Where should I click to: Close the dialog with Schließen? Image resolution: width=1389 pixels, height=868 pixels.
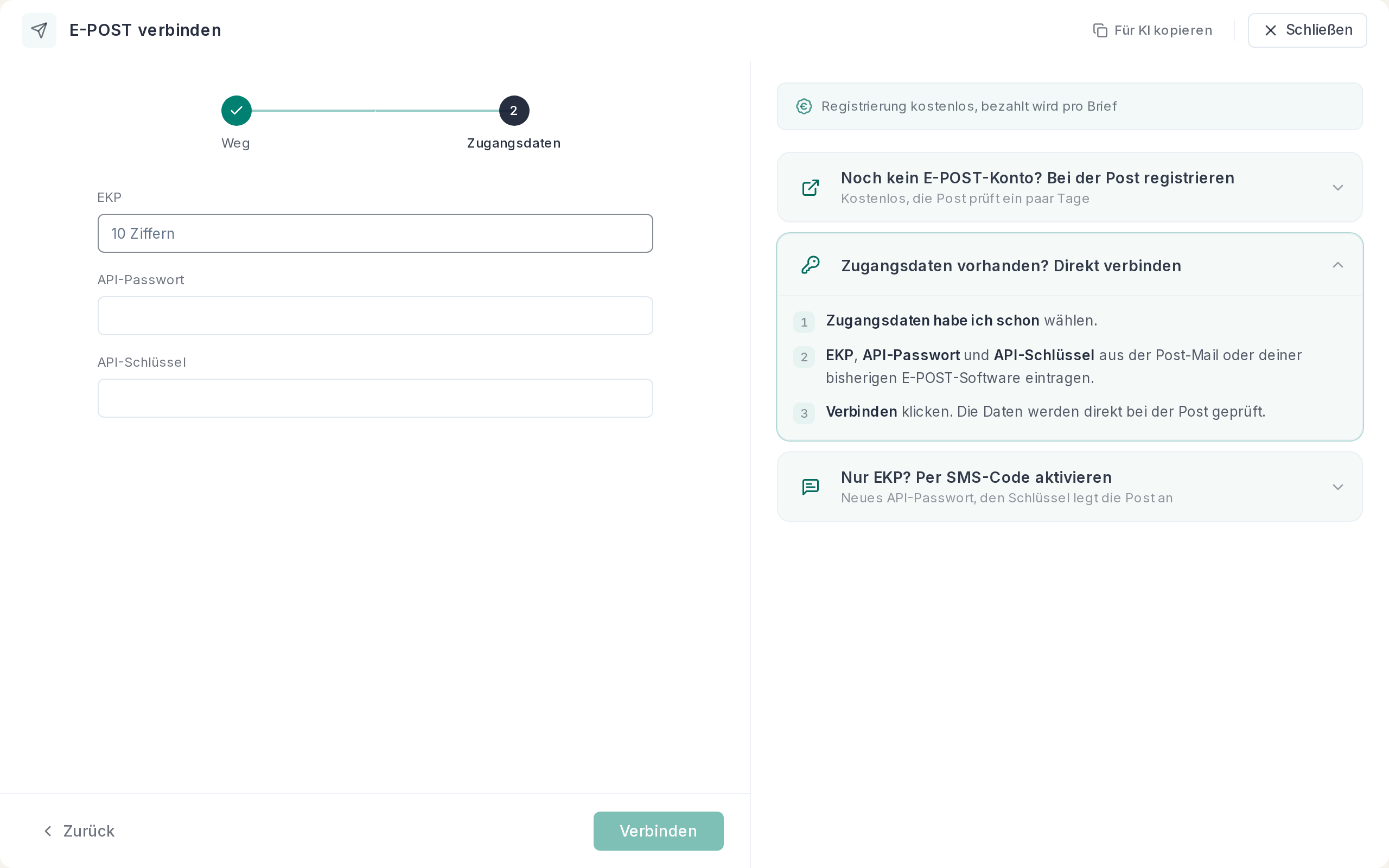tap(1307, 30)
